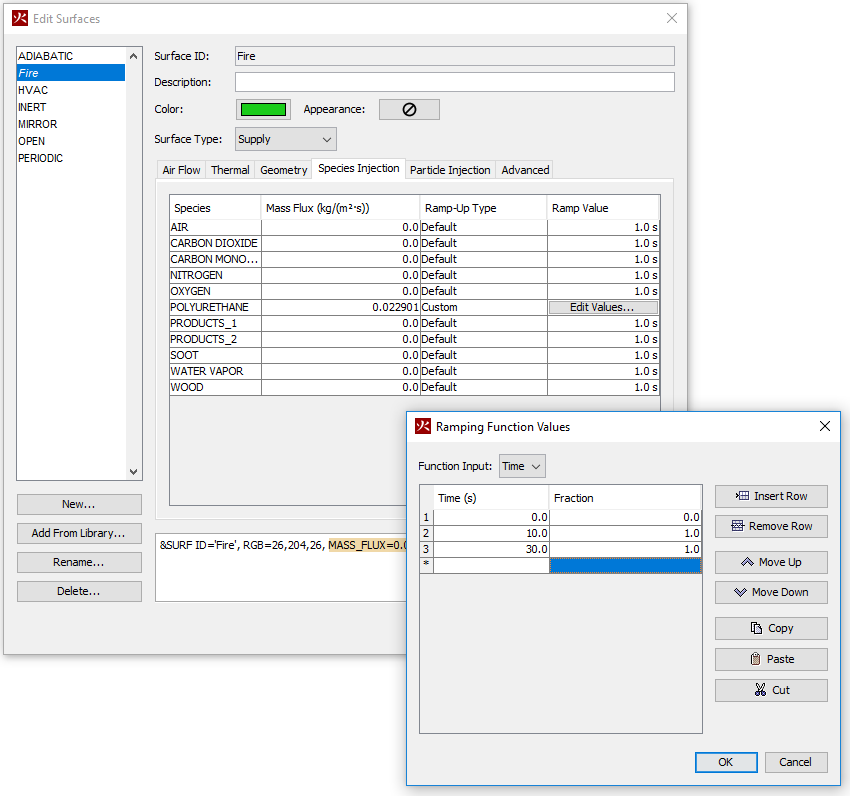Click the Copy button
This screenshot has width=850, height=796.
click(771, 628)
